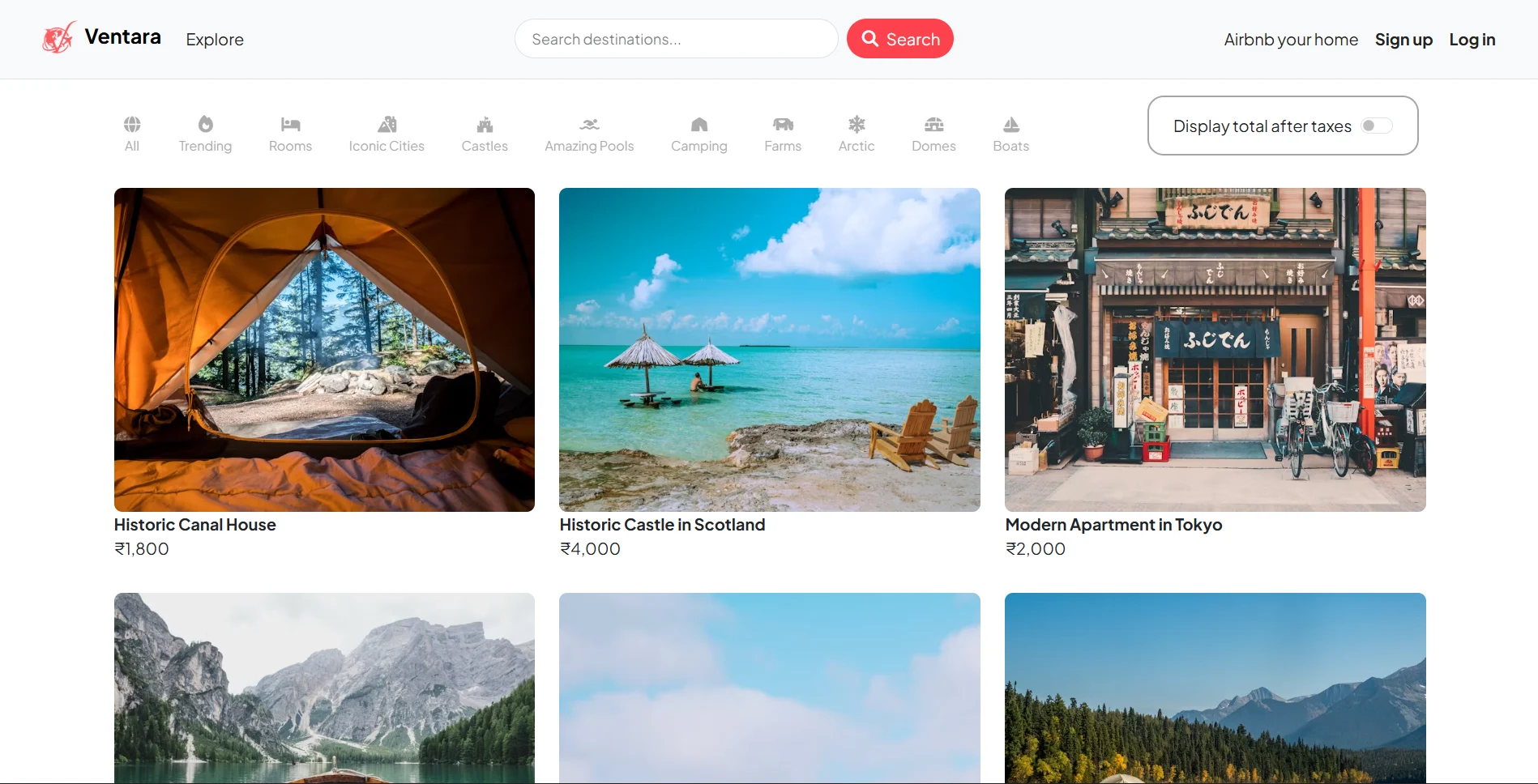Toggle Display total after taxes switch

pos(1376,126)
